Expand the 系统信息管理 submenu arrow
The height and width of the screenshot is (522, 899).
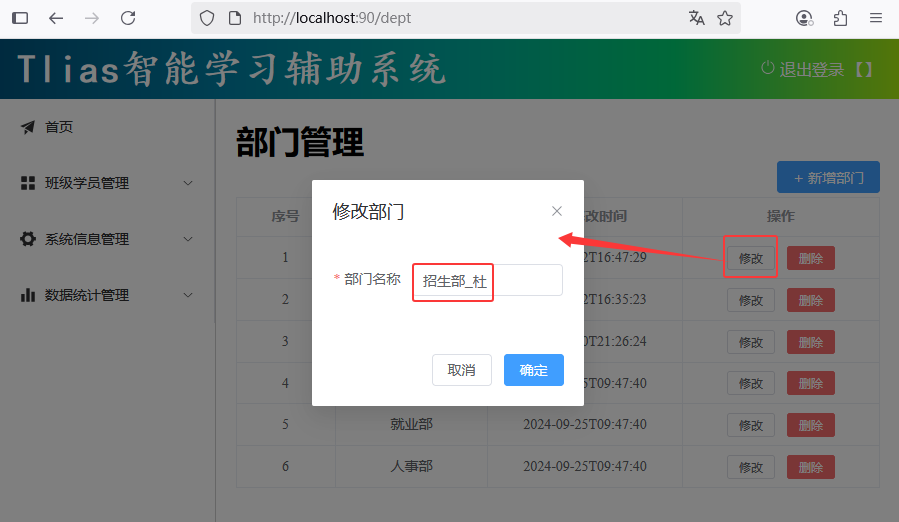tap(188, 239)
